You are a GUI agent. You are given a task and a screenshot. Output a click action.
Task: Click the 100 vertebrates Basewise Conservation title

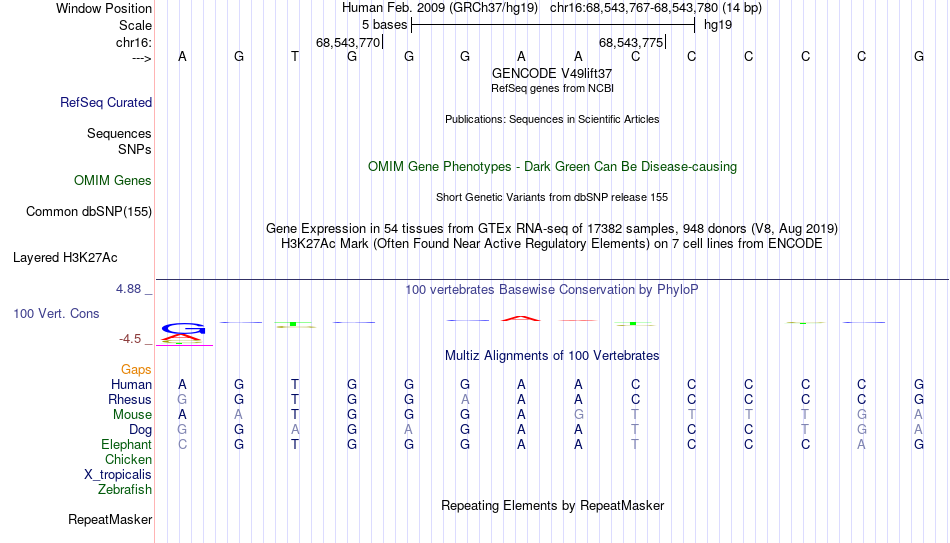click(552, 290)
